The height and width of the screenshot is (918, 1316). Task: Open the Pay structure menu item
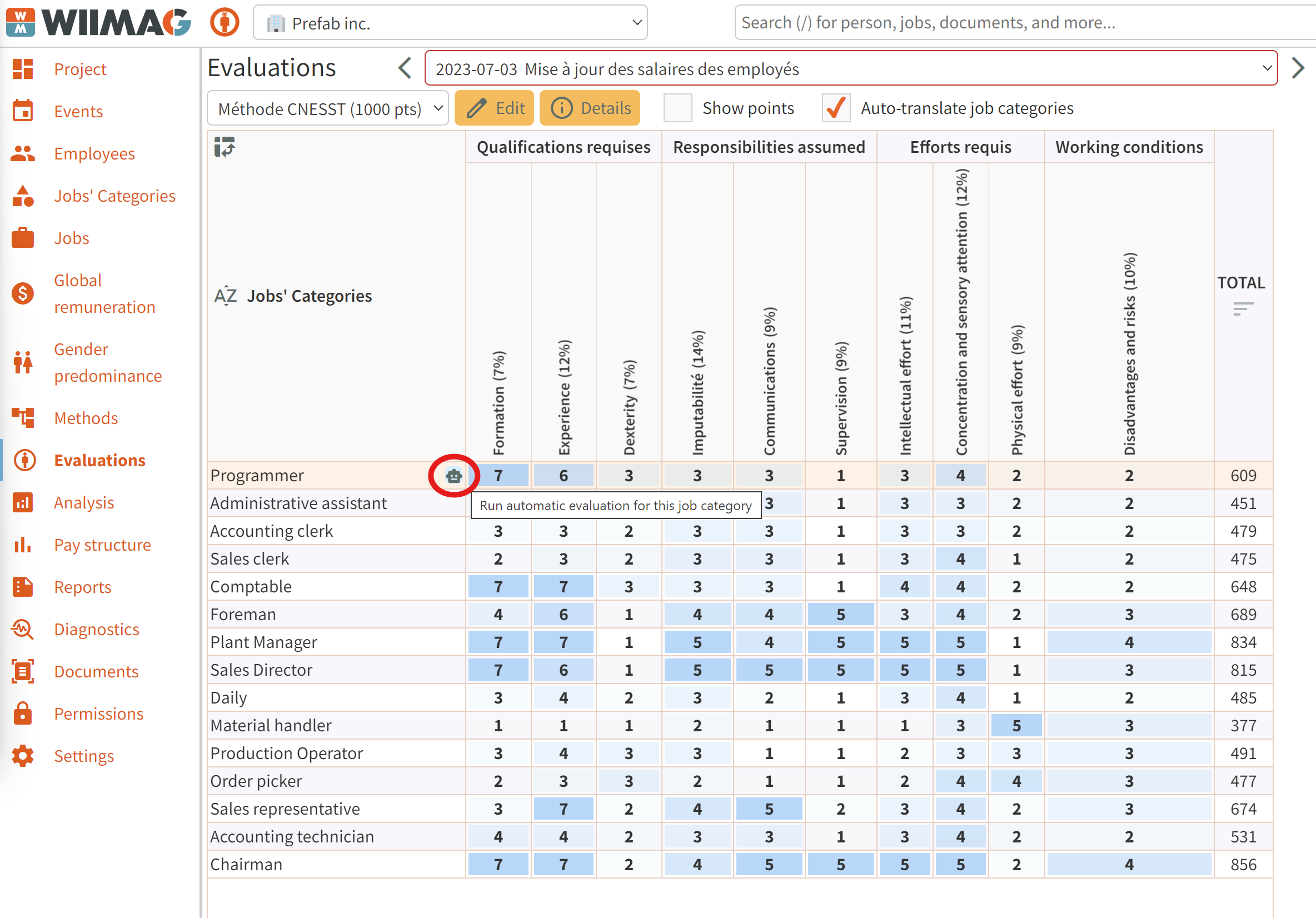point(103,545)
